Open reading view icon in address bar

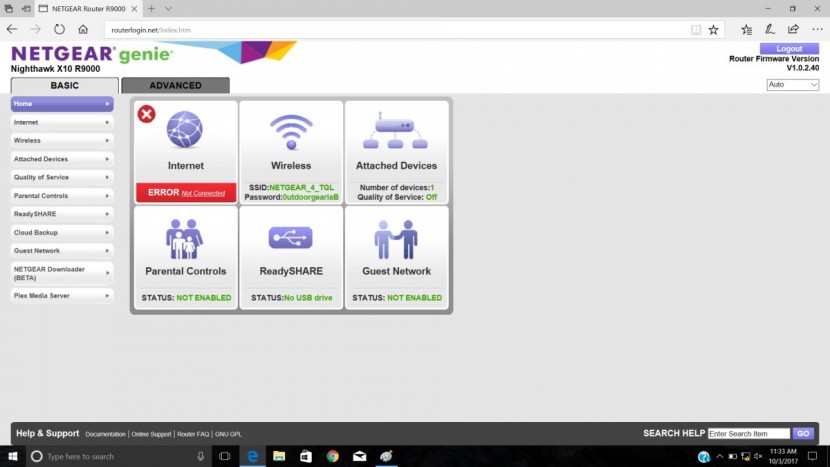(x=696, y=30)
